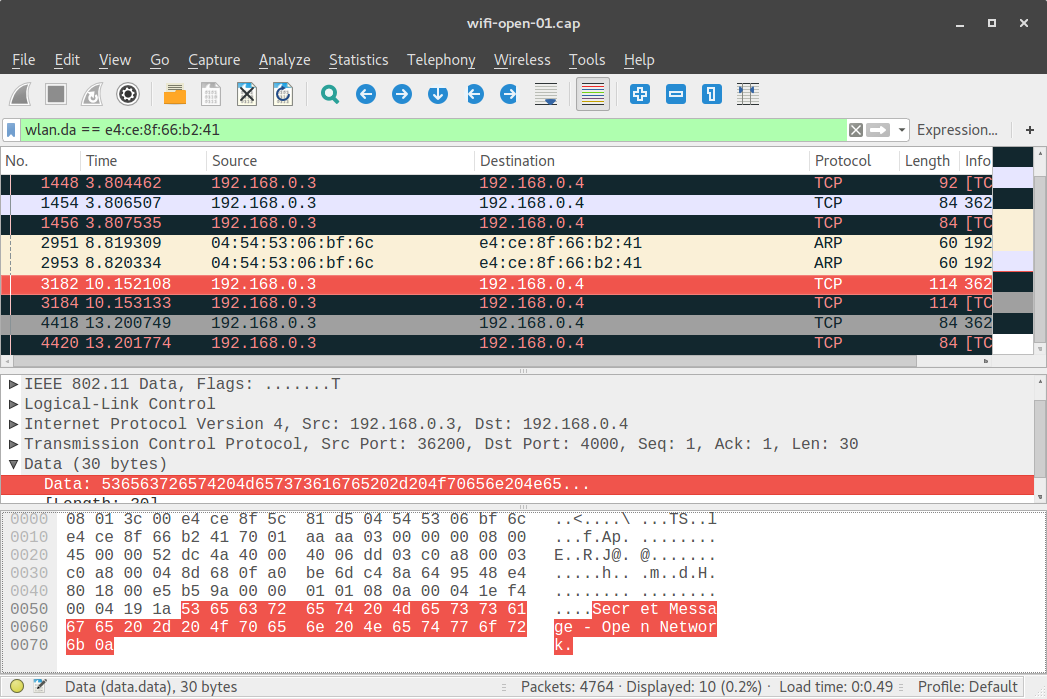This screenshot has width=1047, height=699.
Task: Collapse the Data (30 bytes) section
Action: pos(13,463)
